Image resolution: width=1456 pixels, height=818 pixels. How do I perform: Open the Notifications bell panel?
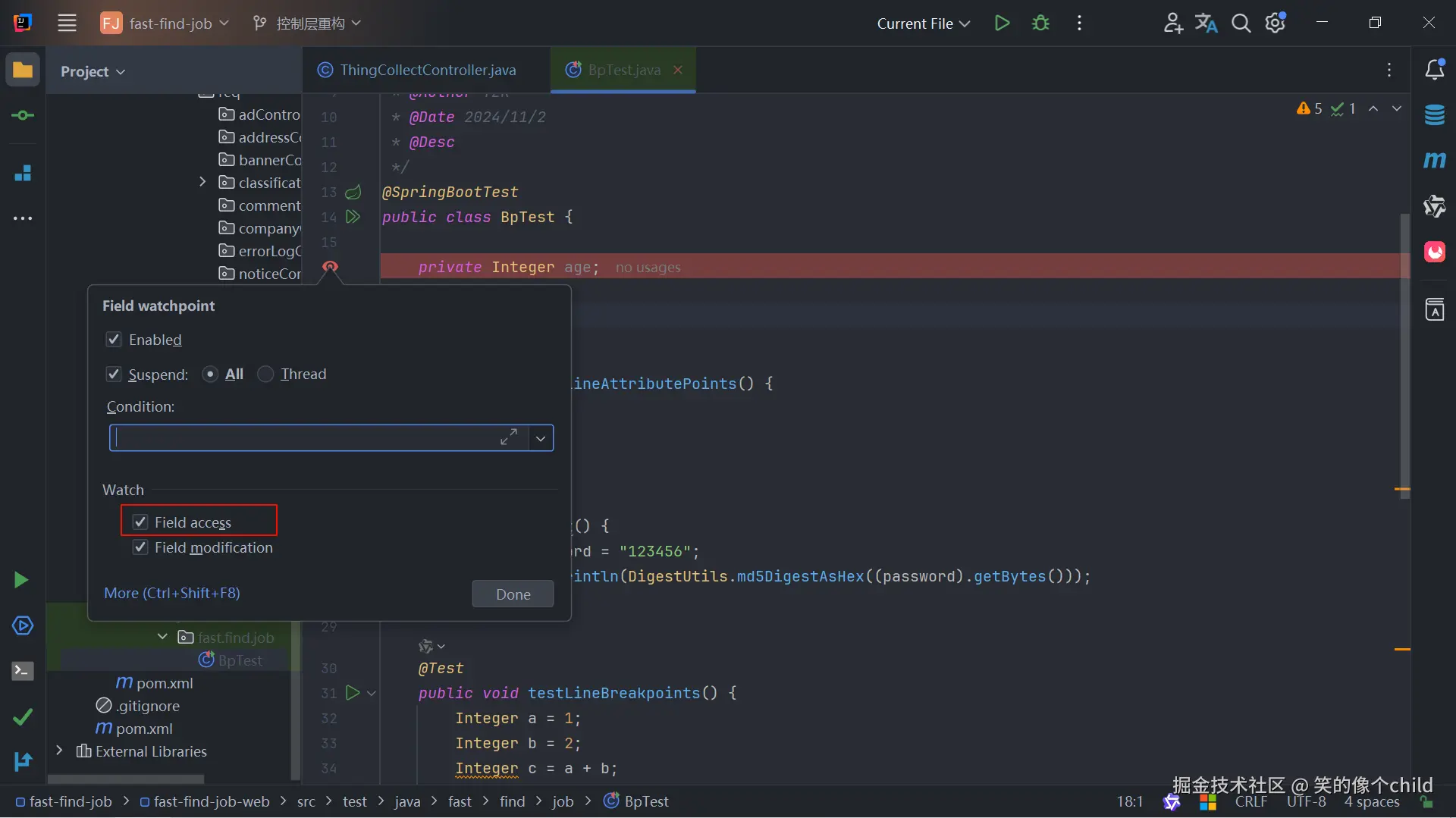1434,70
